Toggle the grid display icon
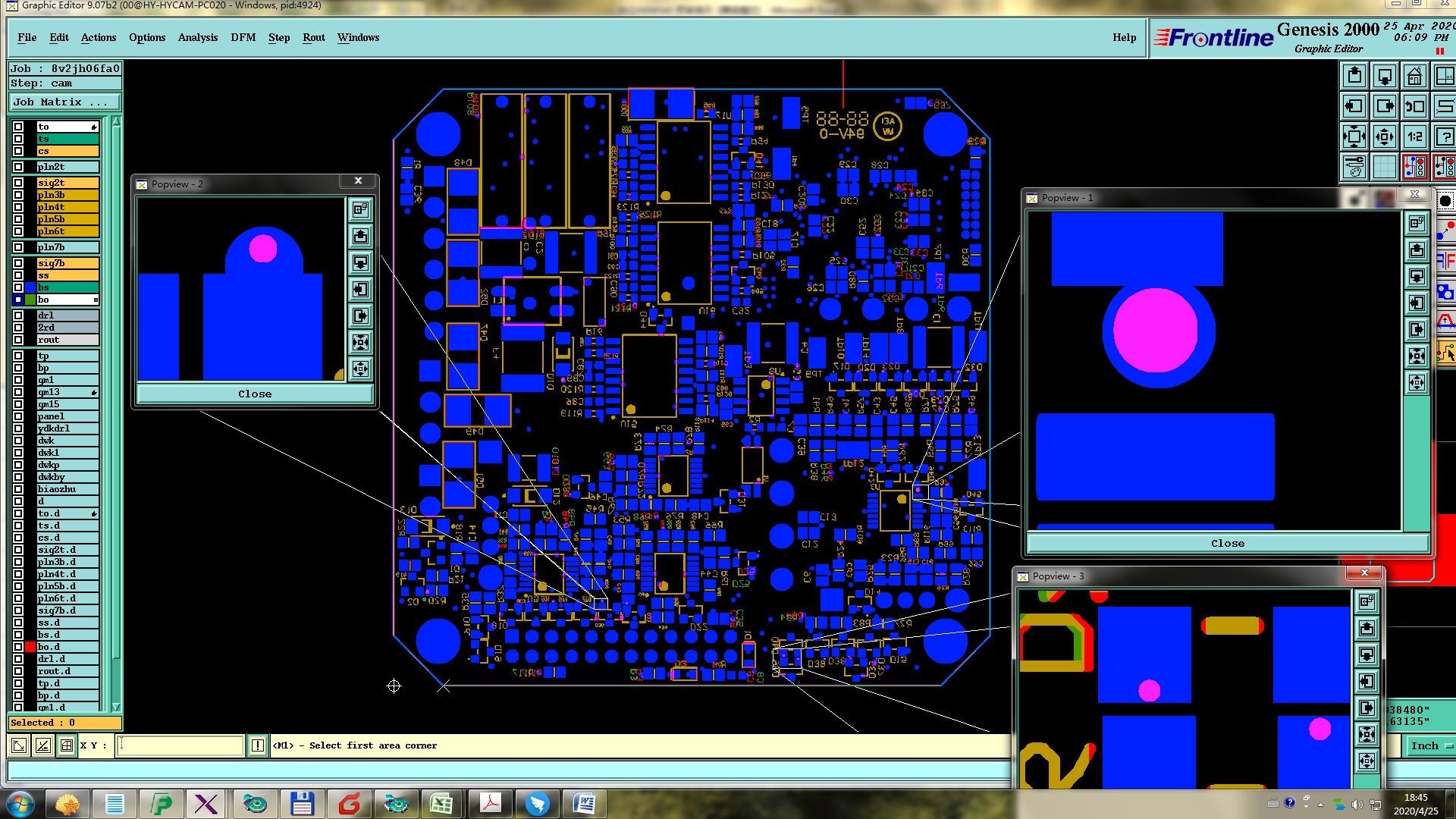This screenshot has width=1456, height=819. pyautogui.click(x=1385, y=167)
